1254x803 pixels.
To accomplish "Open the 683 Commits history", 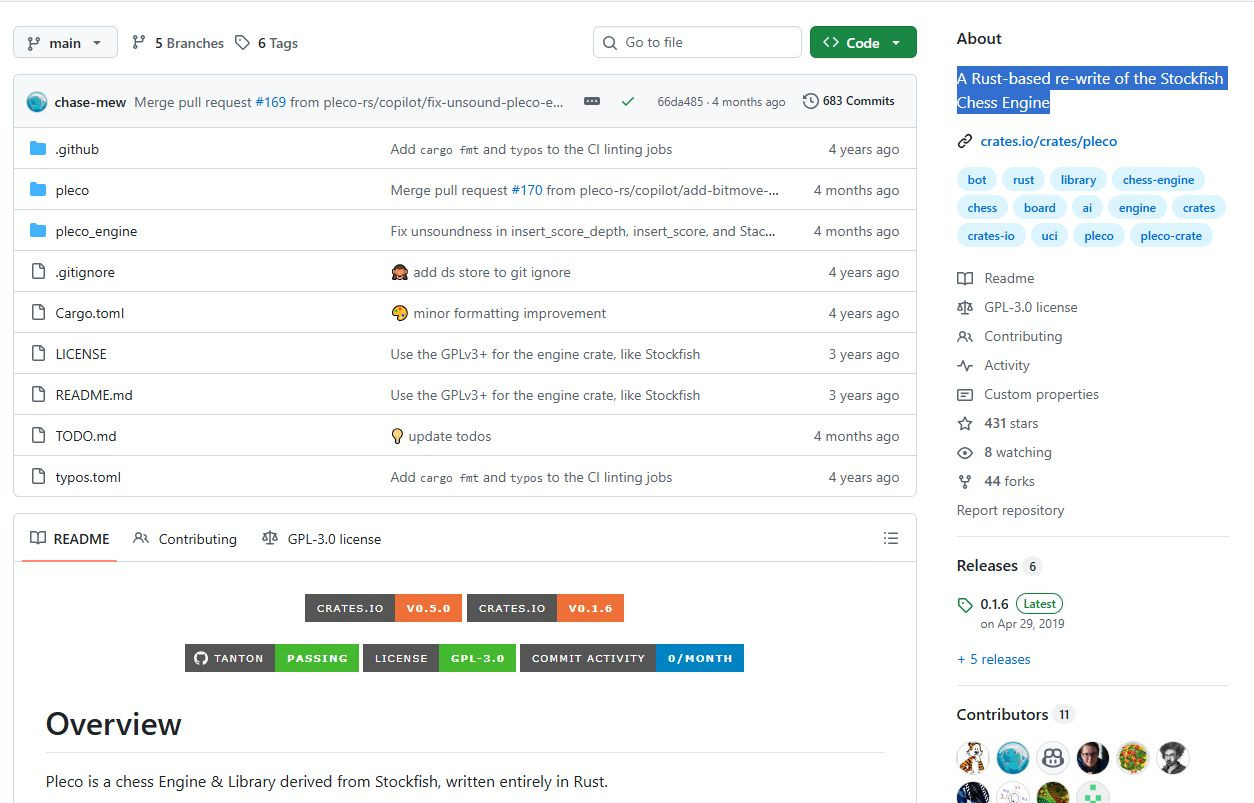I will (849, 101).
